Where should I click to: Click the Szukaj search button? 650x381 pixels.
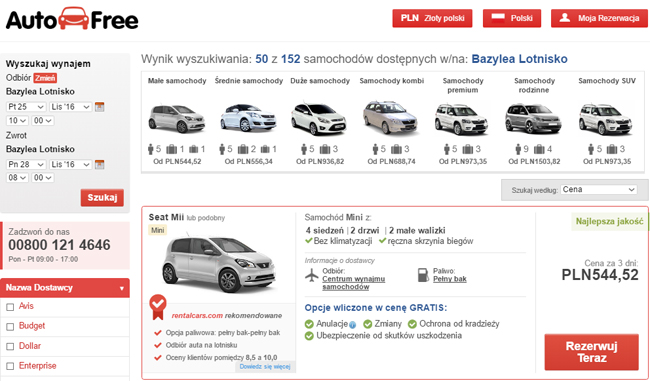point(102,198)
